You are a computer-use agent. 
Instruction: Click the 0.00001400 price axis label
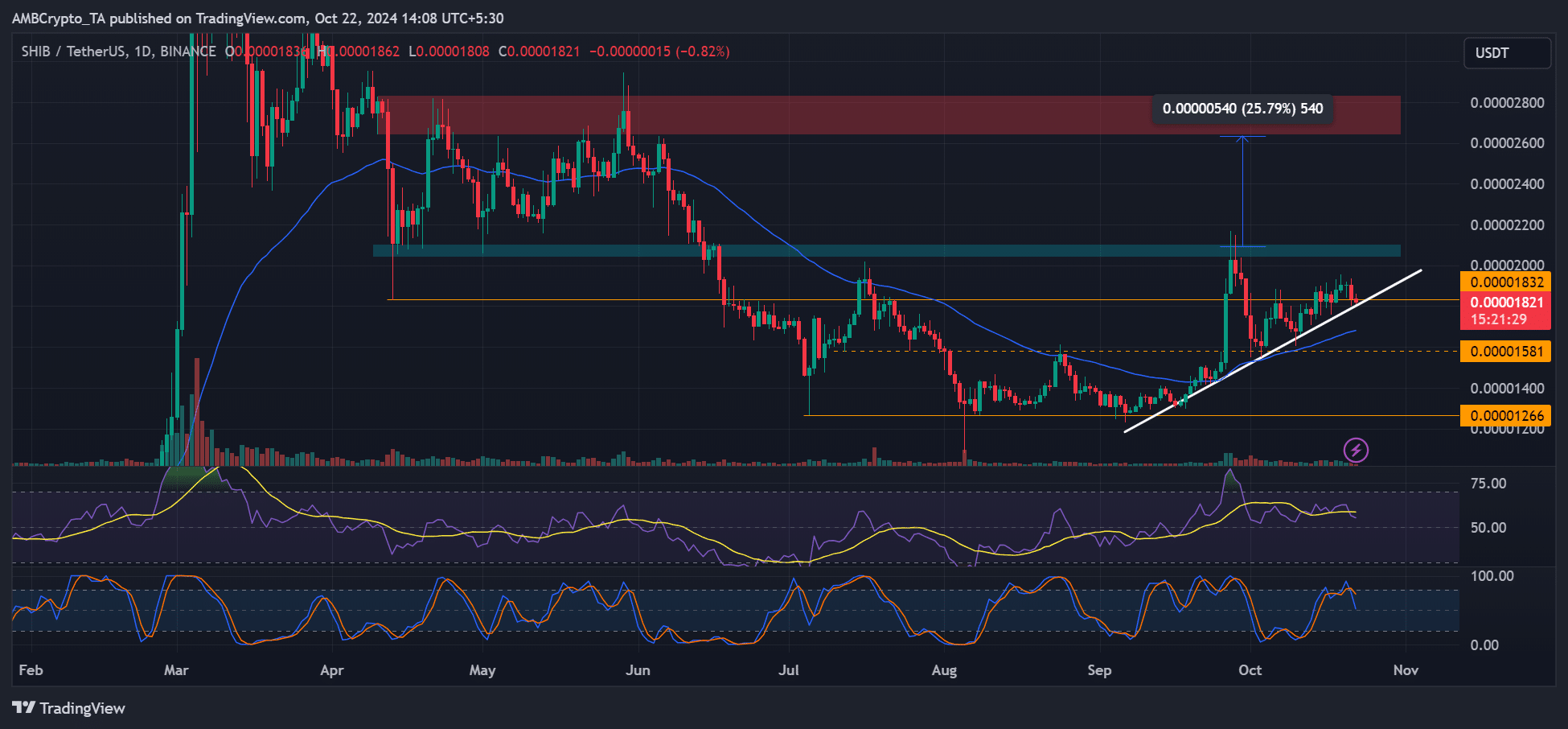[1507, 389]
